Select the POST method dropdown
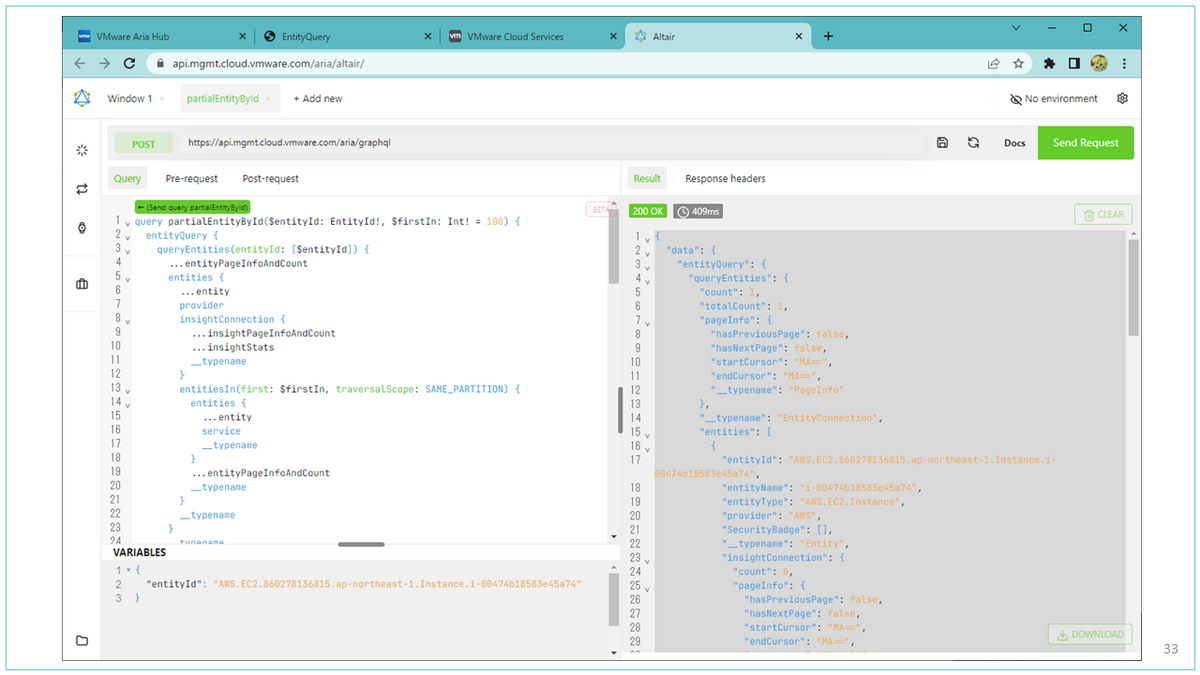Screen dimensions: 1200x675 click(x=144, y=144)
